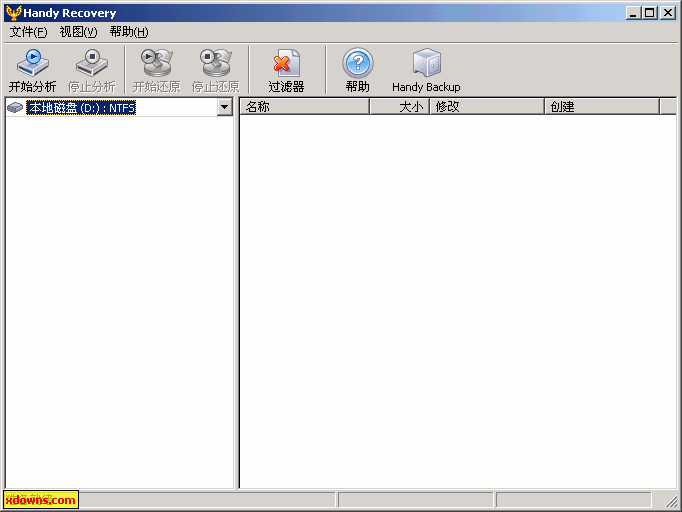This screenshot has height=512, width=682.
Task: Click the Handy Recovery title bar app icon
Action: click(13, 13)
